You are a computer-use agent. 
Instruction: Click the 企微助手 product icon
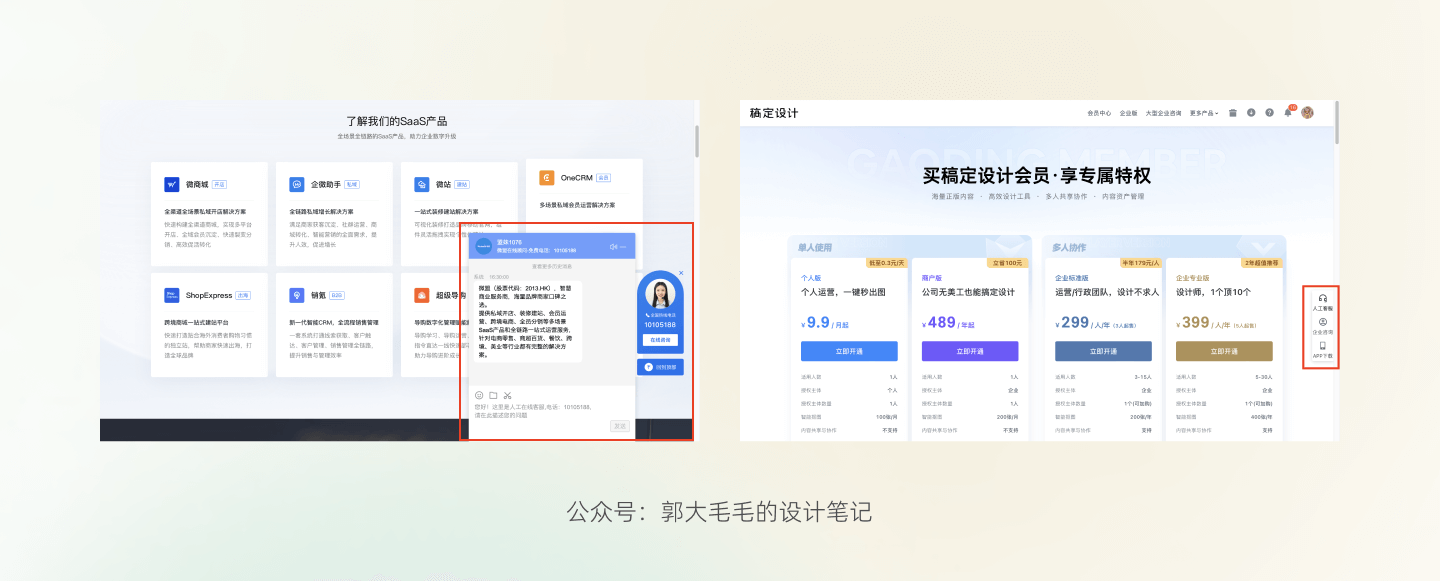tap(297, 185)
